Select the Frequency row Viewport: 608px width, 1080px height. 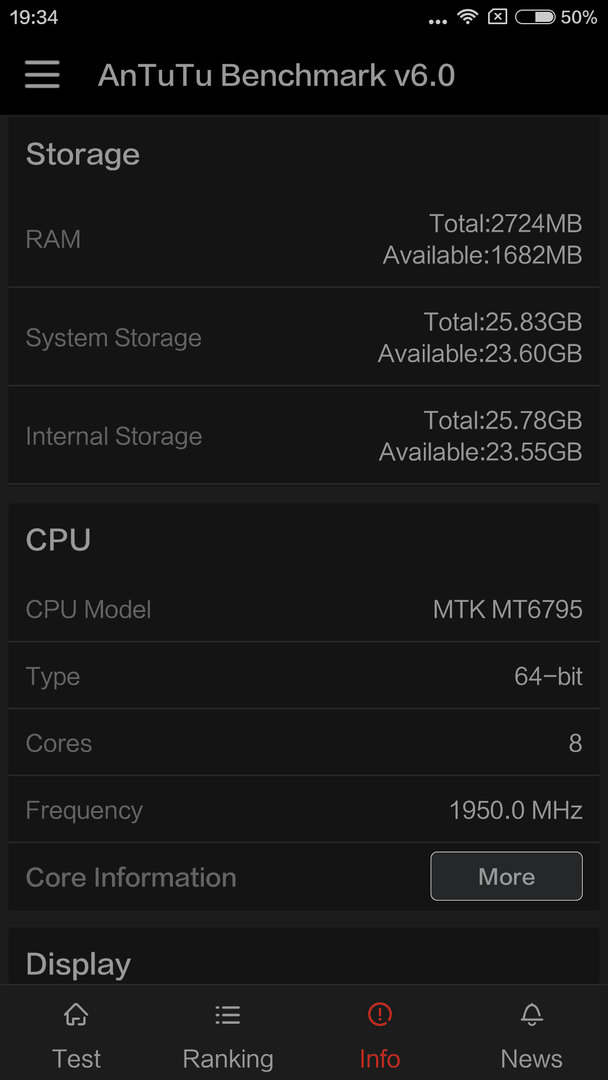(304, 810)
